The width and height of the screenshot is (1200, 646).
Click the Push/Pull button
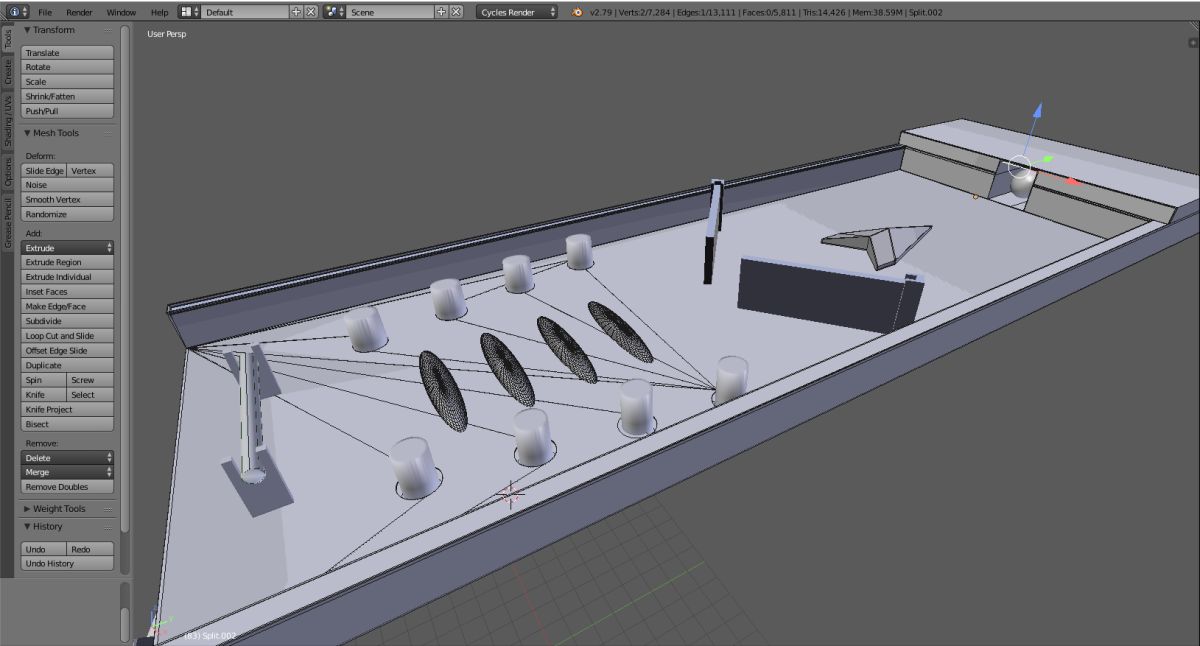coord(68,111)
